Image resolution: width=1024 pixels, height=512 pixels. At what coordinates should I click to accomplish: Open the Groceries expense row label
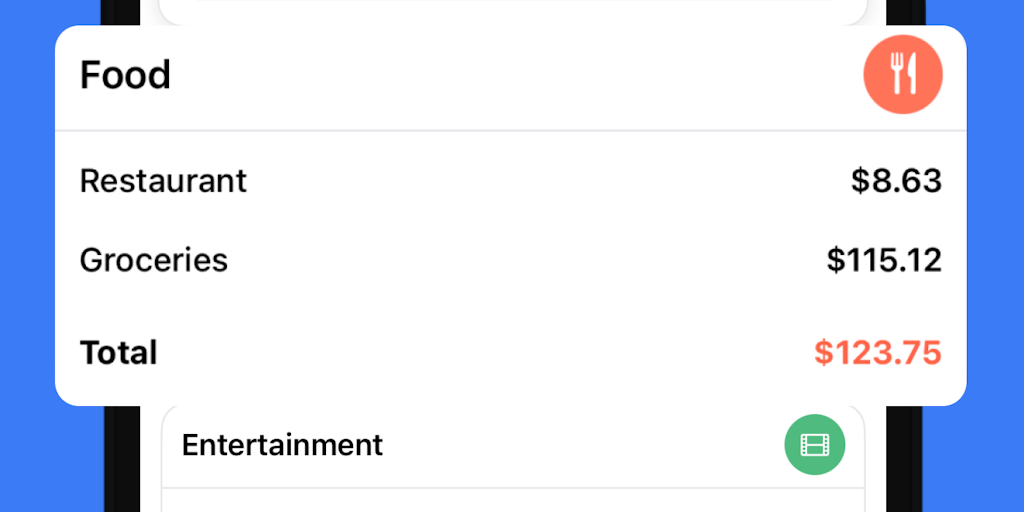[x=154, y=260]
